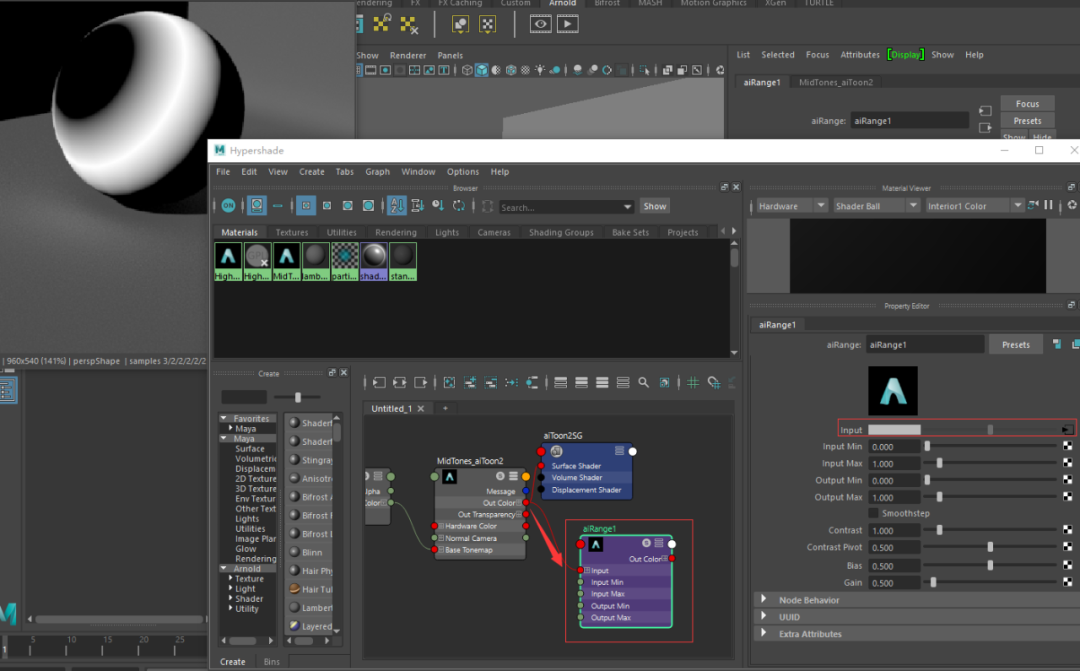Collapse the Arnold tree category
The image size is (1080, 671).
224,568
